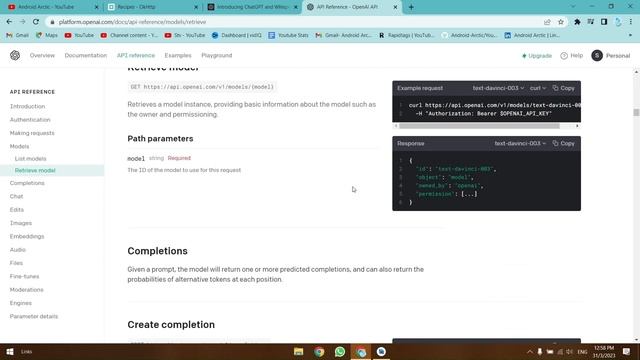Select API reference tab
Screen dimensions: 640x360
pyautogui.click(x=136, y=56)
